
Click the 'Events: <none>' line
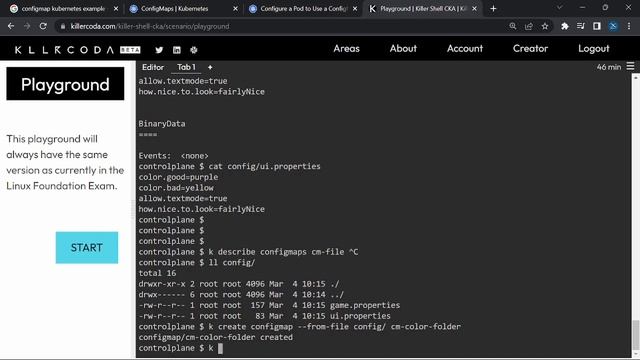tap(173, 156)
